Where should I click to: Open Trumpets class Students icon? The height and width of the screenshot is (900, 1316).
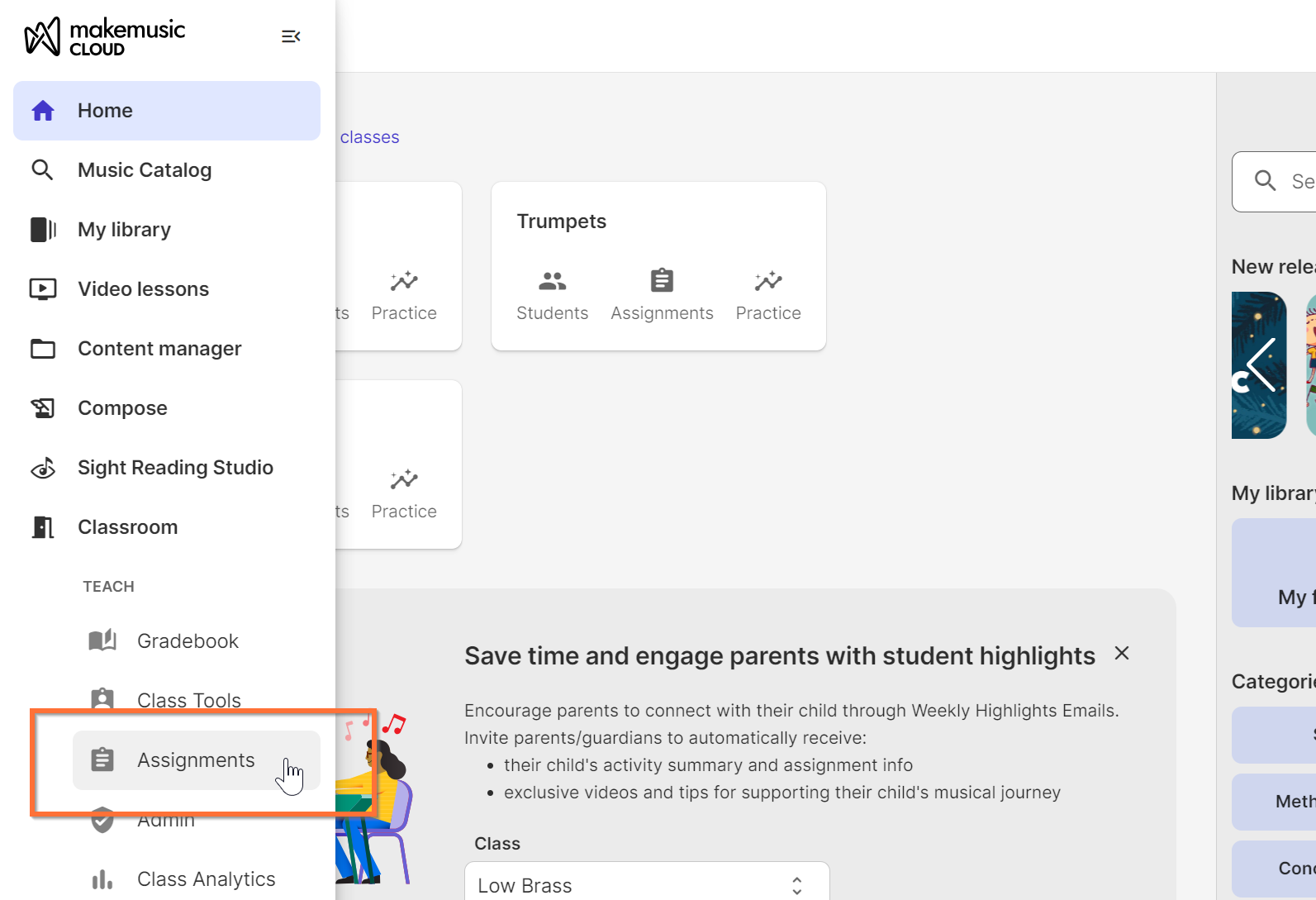point(552,295)
